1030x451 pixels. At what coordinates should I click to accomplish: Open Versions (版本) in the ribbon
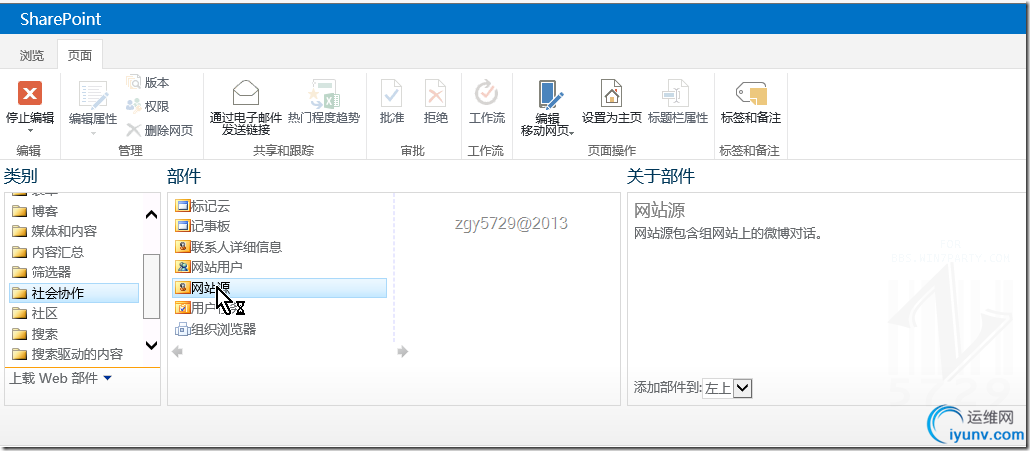point(148,83)
